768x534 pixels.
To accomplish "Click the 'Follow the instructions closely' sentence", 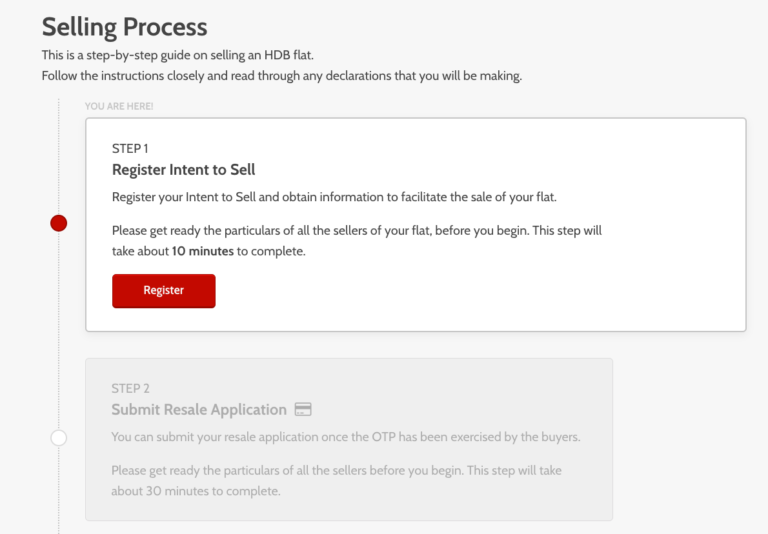I will coord(281,75).
